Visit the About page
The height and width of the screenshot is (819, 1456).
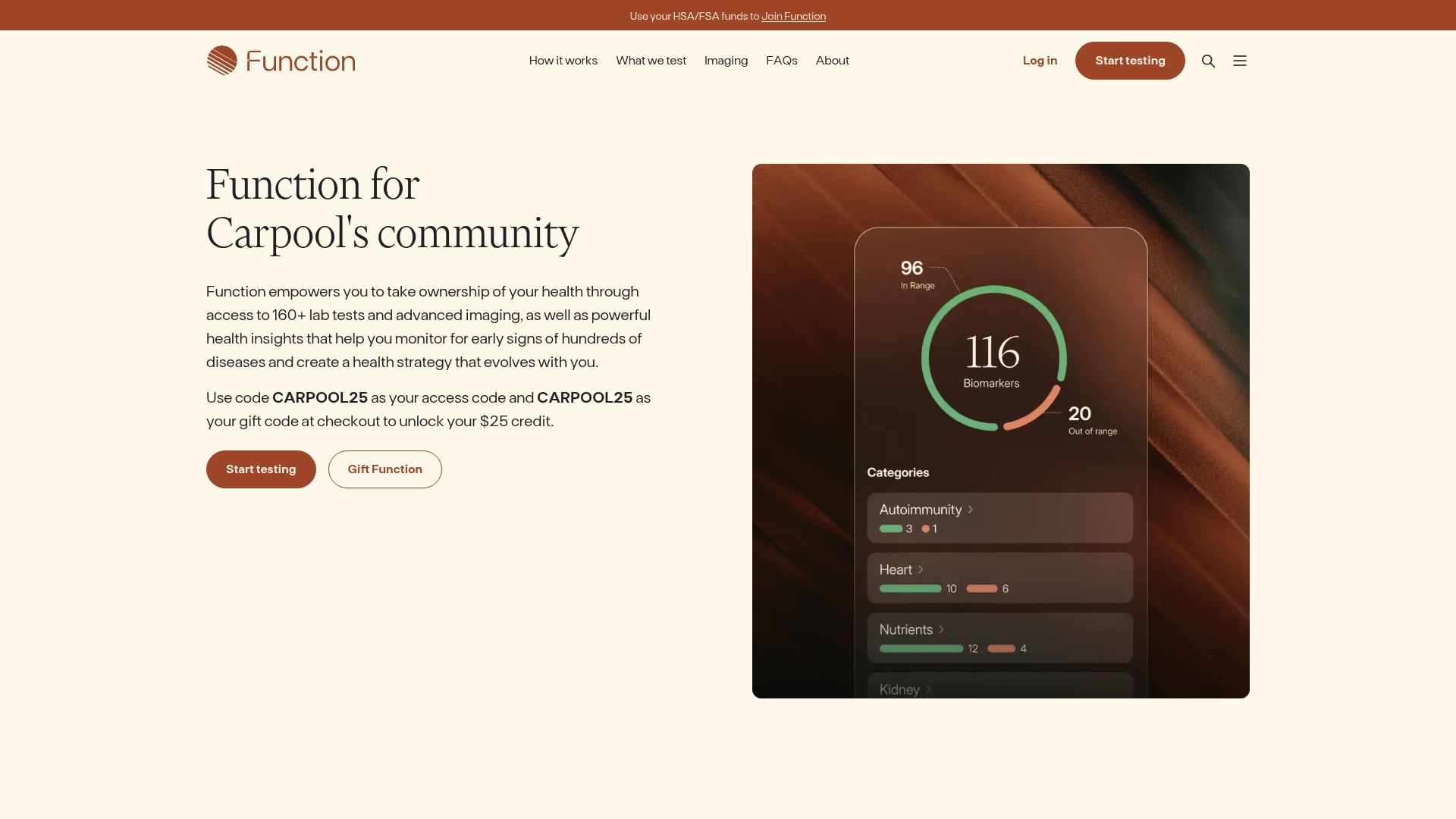tap(833, 61)
